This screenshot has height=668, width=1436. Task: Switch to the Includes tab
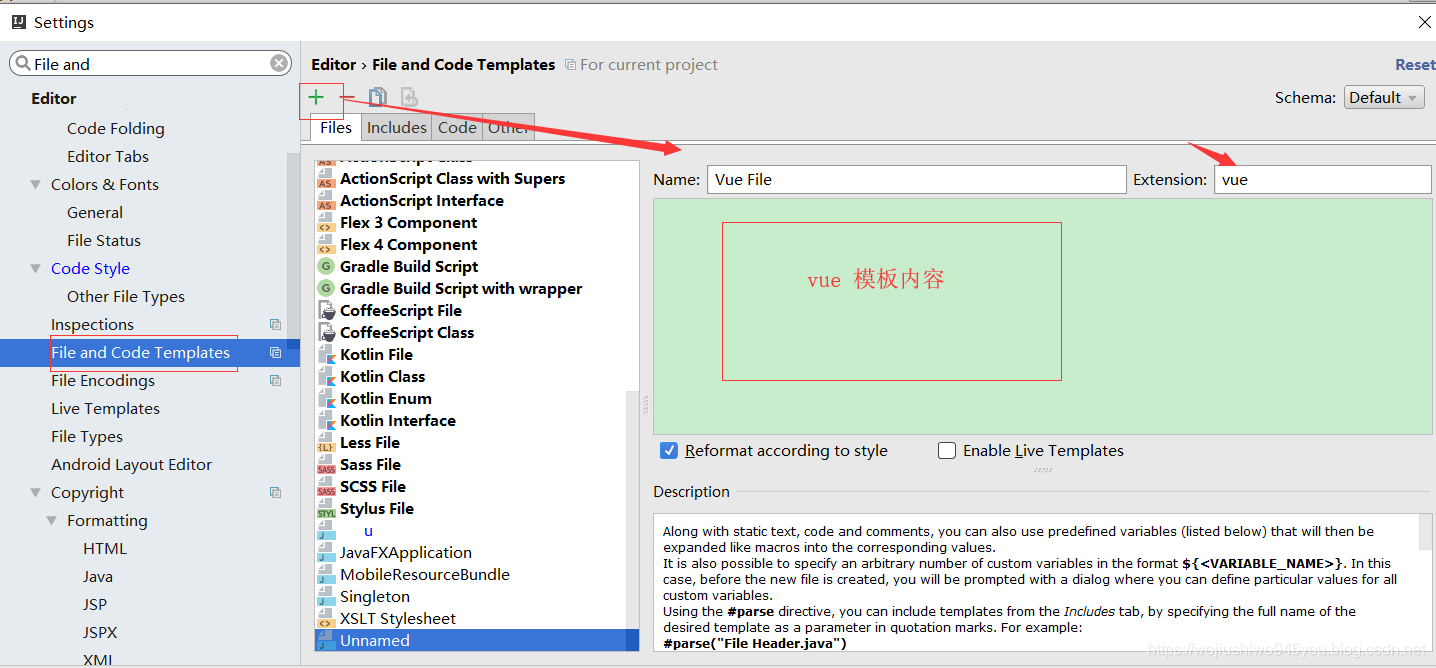(x=396, y=127)
